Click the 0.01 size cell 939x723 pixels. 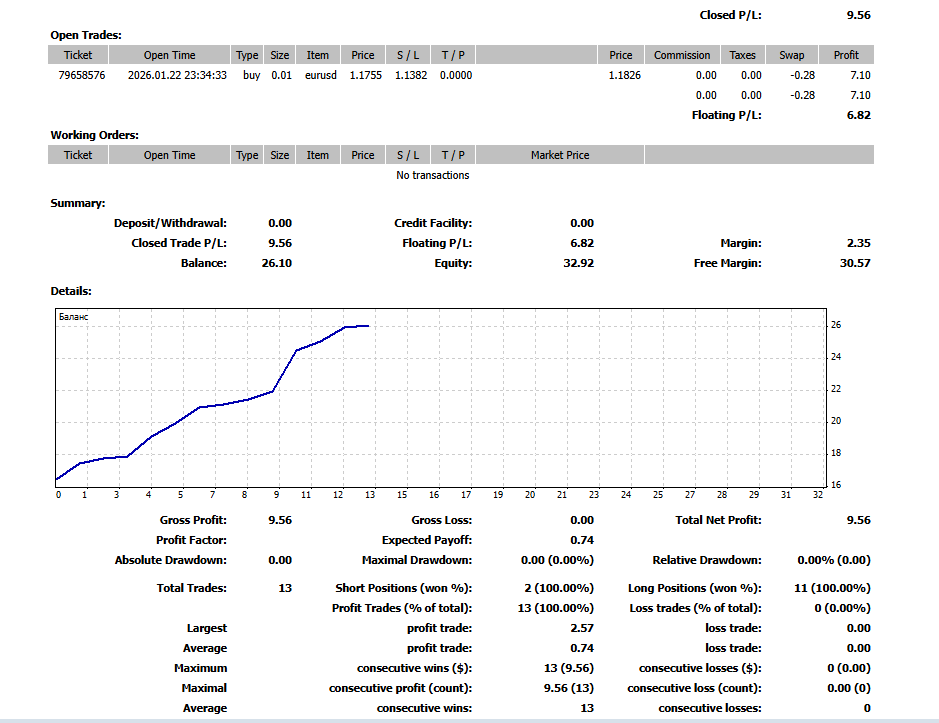281,75
